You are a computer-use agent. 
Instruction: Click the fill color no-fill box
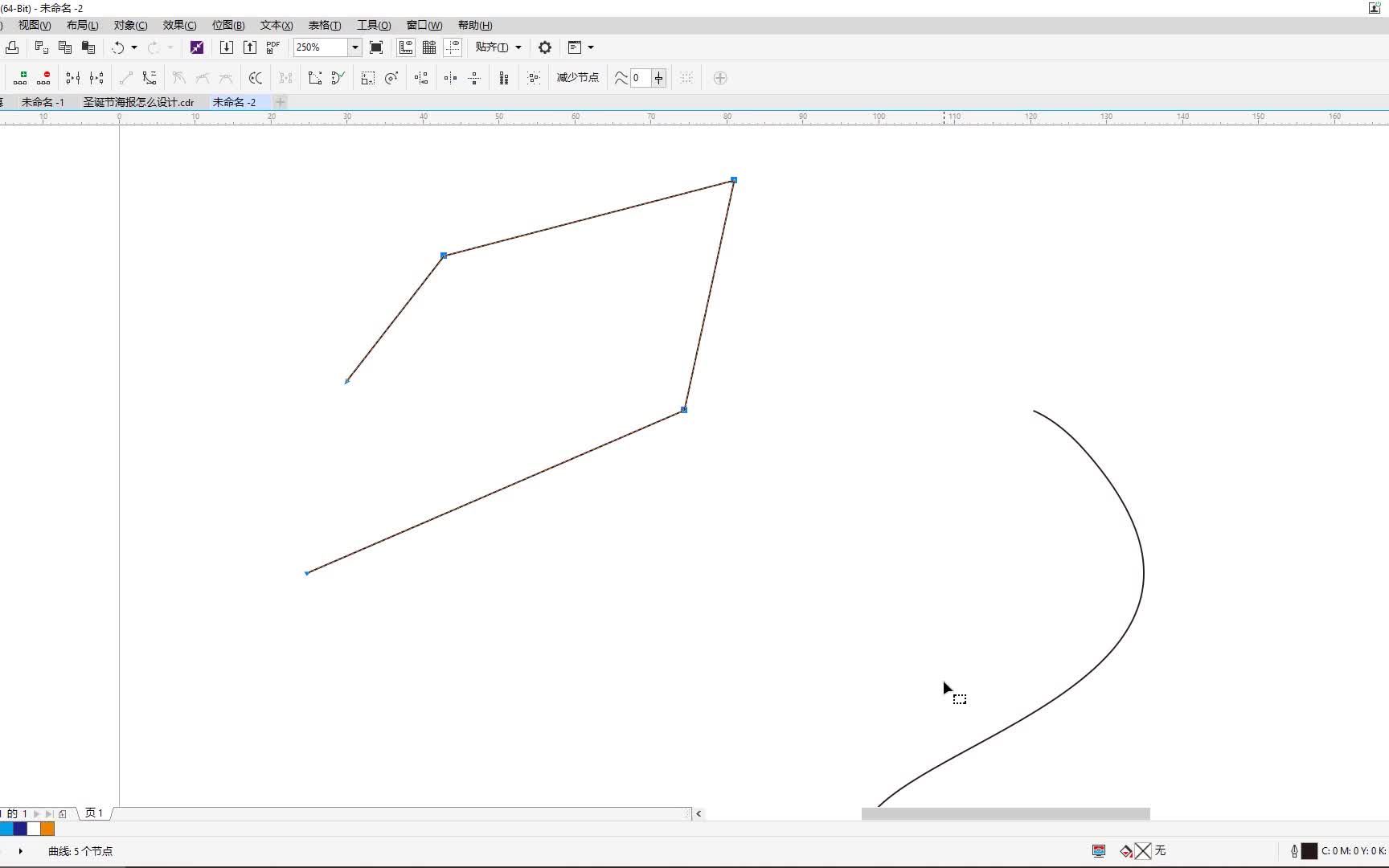(1143, 851)
